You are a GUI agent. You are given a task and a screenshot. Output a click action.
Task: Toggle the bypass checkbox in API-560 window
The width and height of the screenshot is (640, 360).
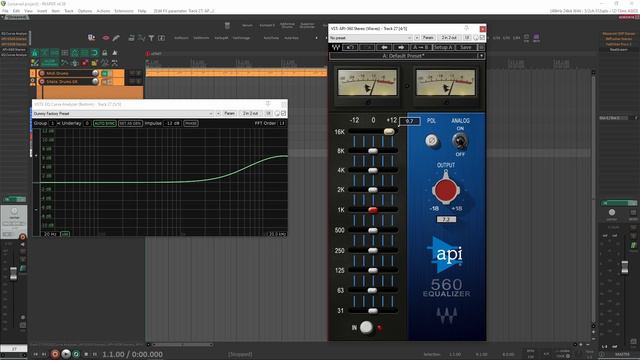pos(482,38)
